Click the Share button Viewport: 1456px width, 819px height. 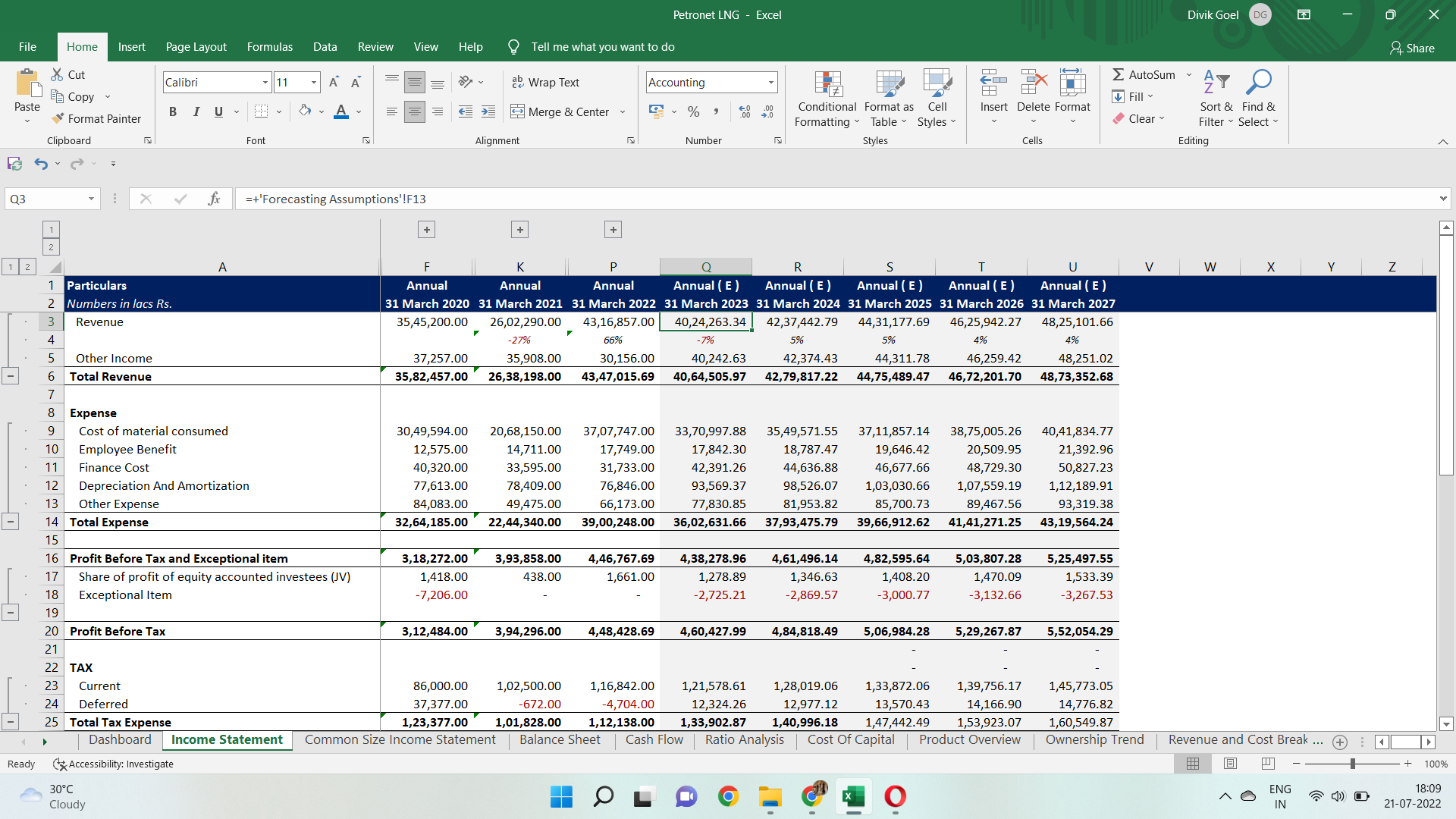pyautogui.click(x=1412, y=48)
